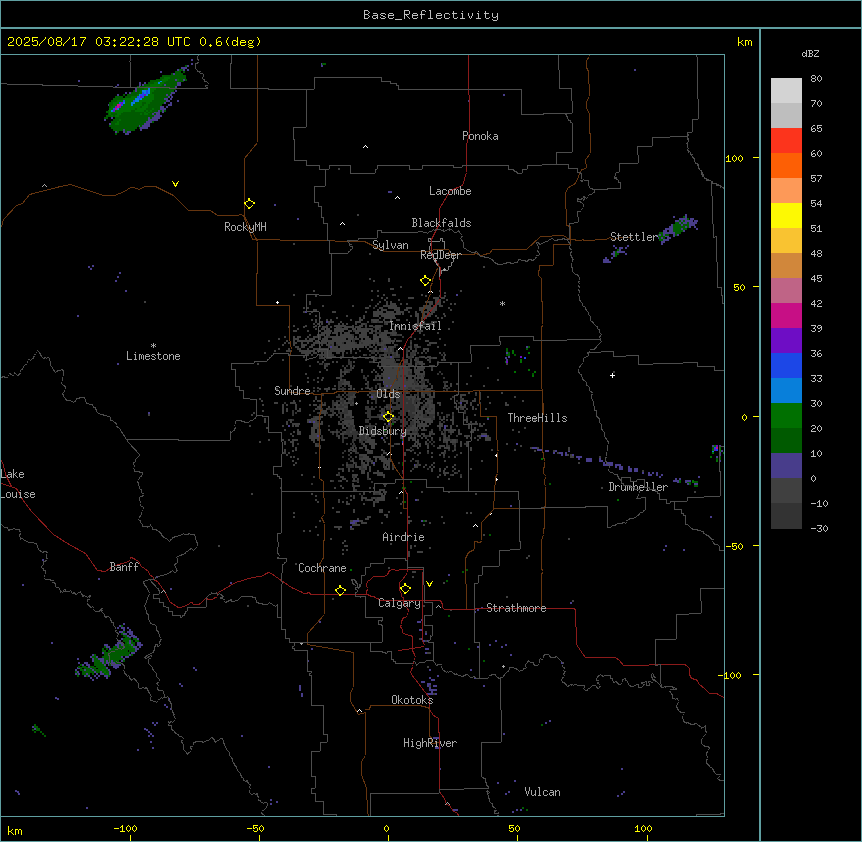The height and width of the screenshot is (842, 862).
Task: Click the yellow diamond marker above RockyMH
Action: pos(249,204)
